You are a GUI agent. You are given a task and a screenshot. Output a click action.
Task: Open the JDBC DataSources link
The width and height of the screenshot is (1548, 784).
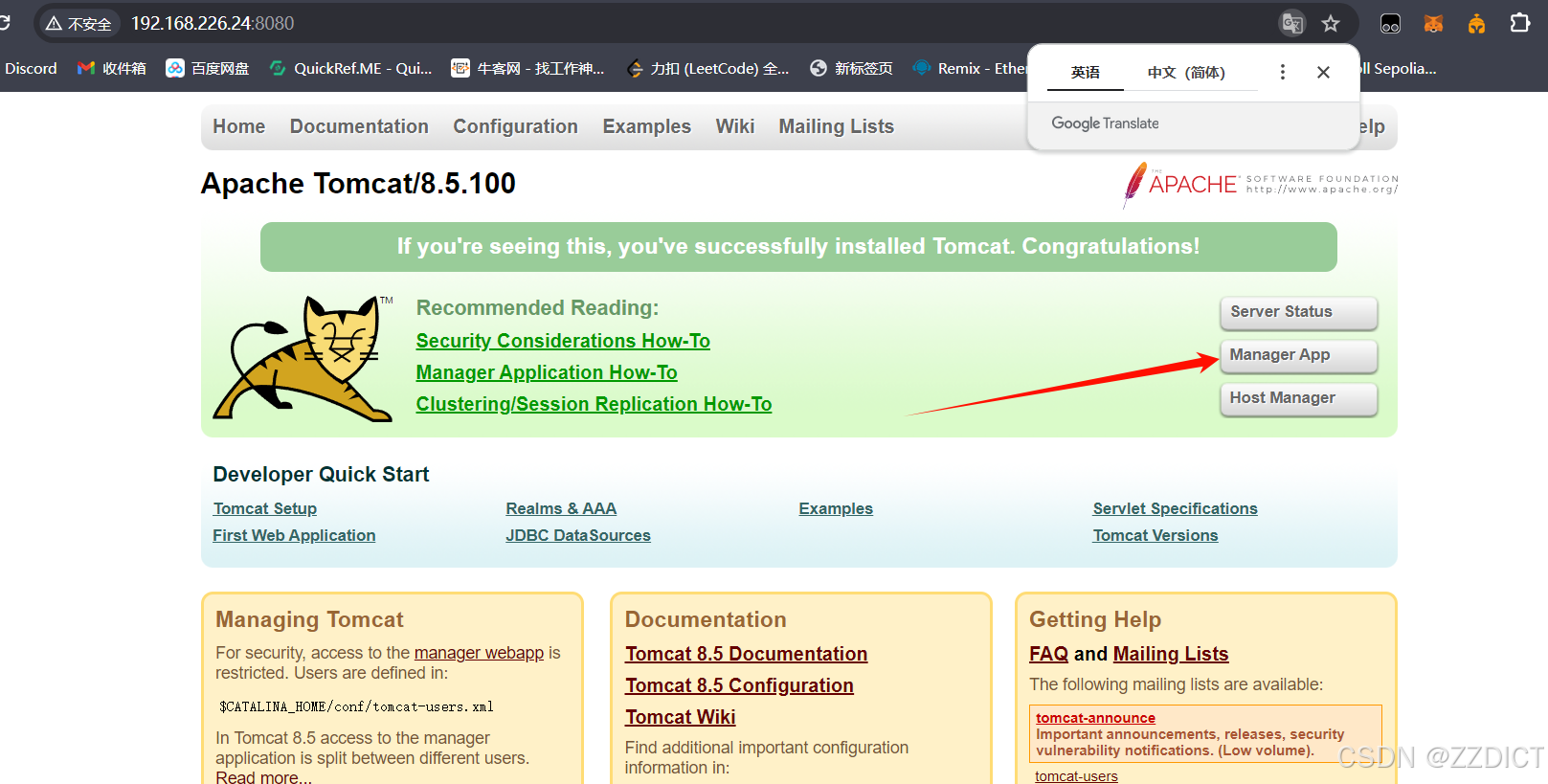(578, 535)
